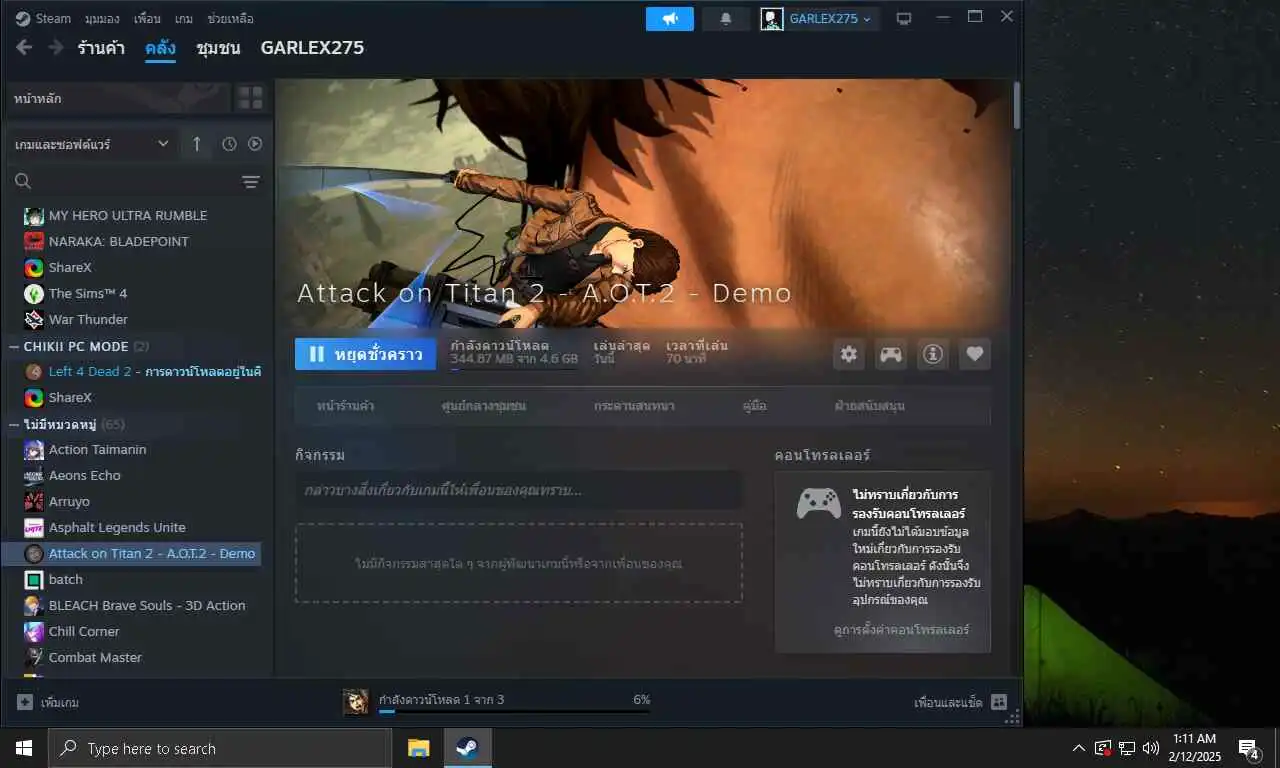Show game info icon
The image size is (1280, 768).
pyautogui.click(x=933, y=353)
